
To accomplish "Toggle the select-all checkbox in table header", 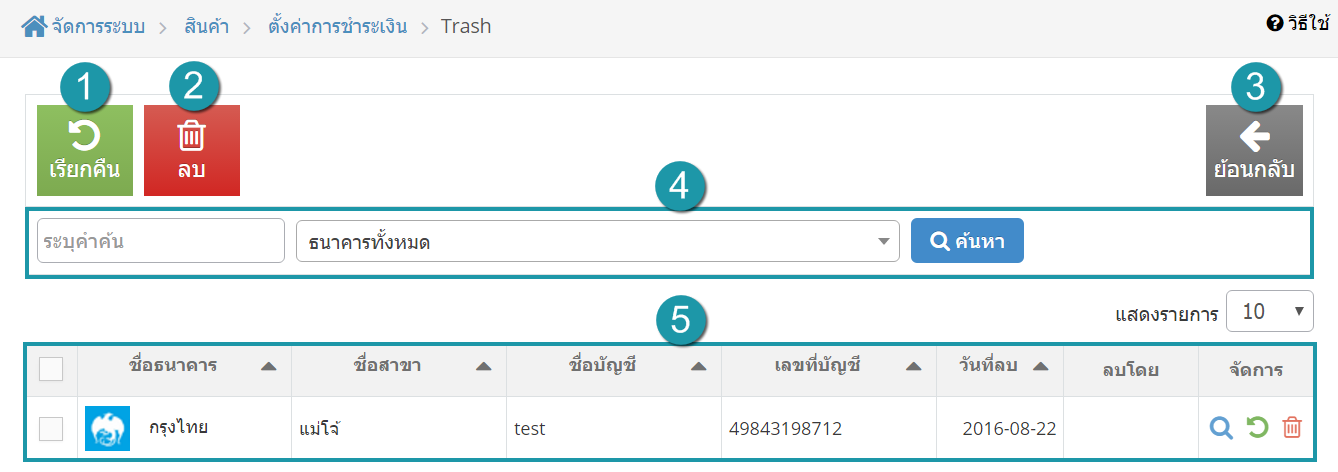I will click(50, 369).
